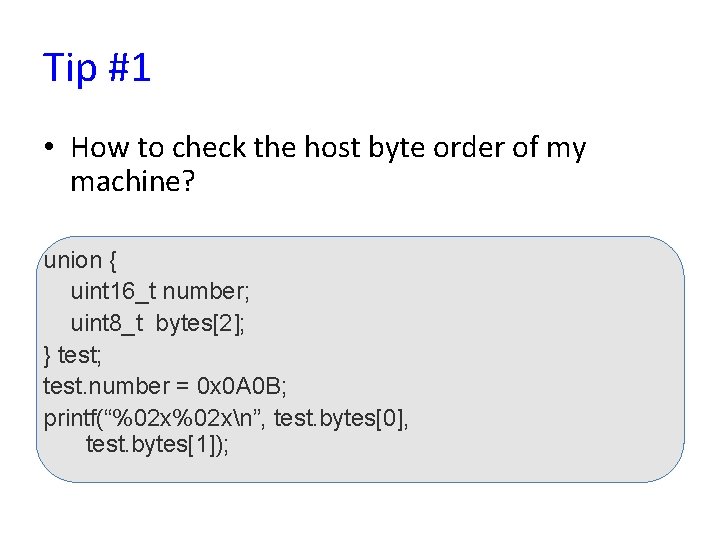Click the "union {" code line
Screen dimensions: 720x540
(81, 261)
